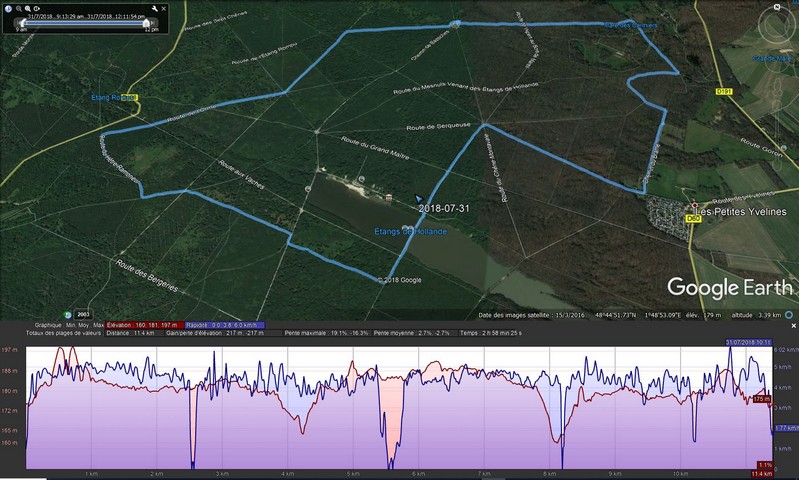Click the Route de Serqueuse label

pos(439,126)
